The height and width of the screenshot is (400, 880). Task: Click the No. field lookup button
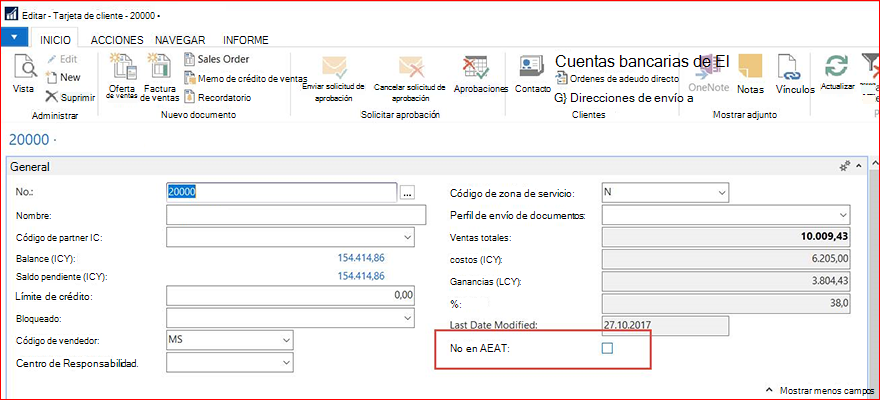pyautogui.click(x=407, y=192)
